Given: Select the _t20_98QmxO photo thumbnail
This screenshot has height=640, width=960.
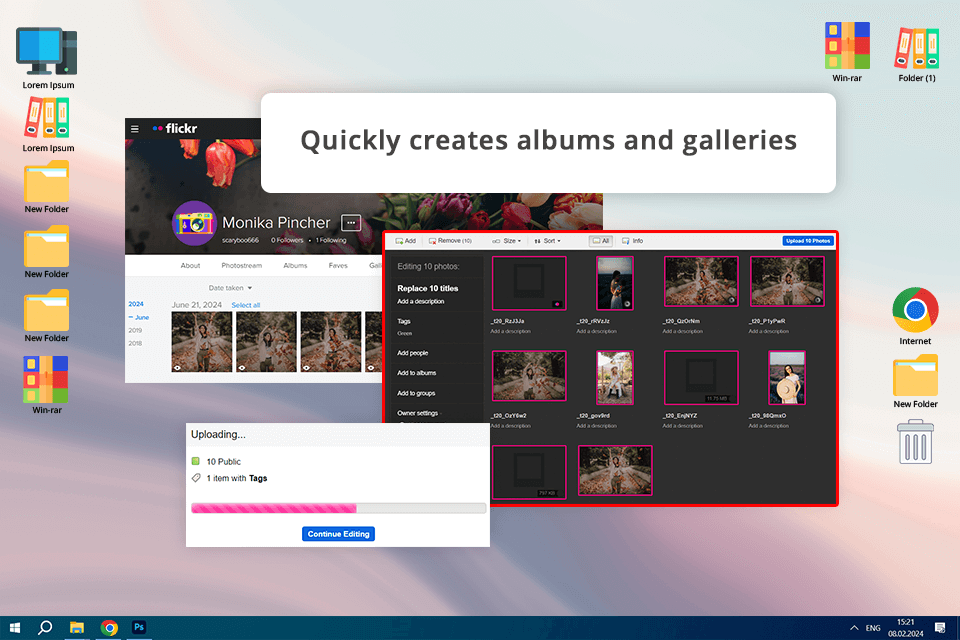Looking at the screenshot, I should point(787,378).
